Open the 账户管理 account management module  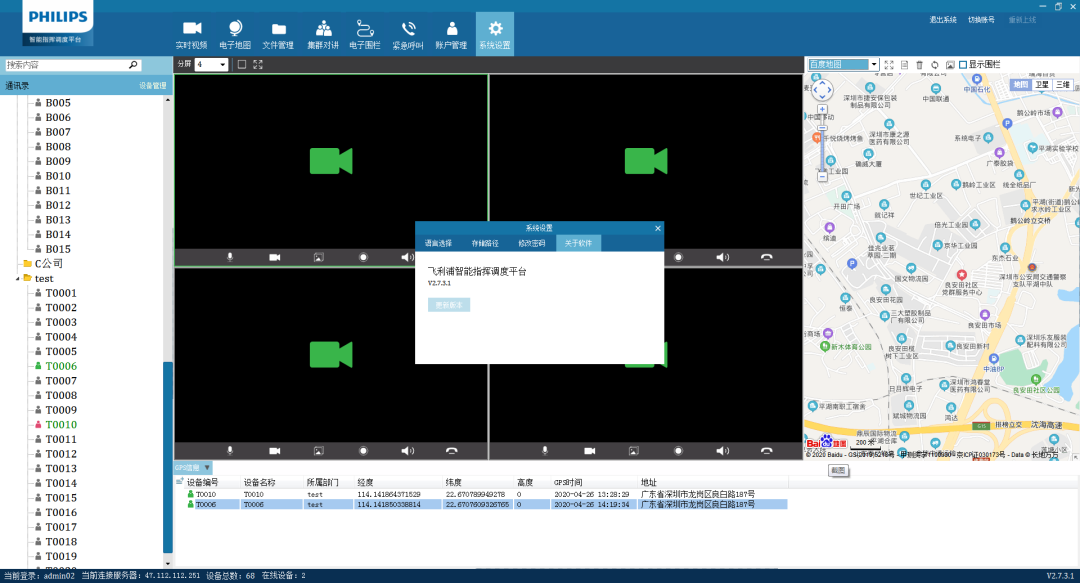(x=451, y=34)
